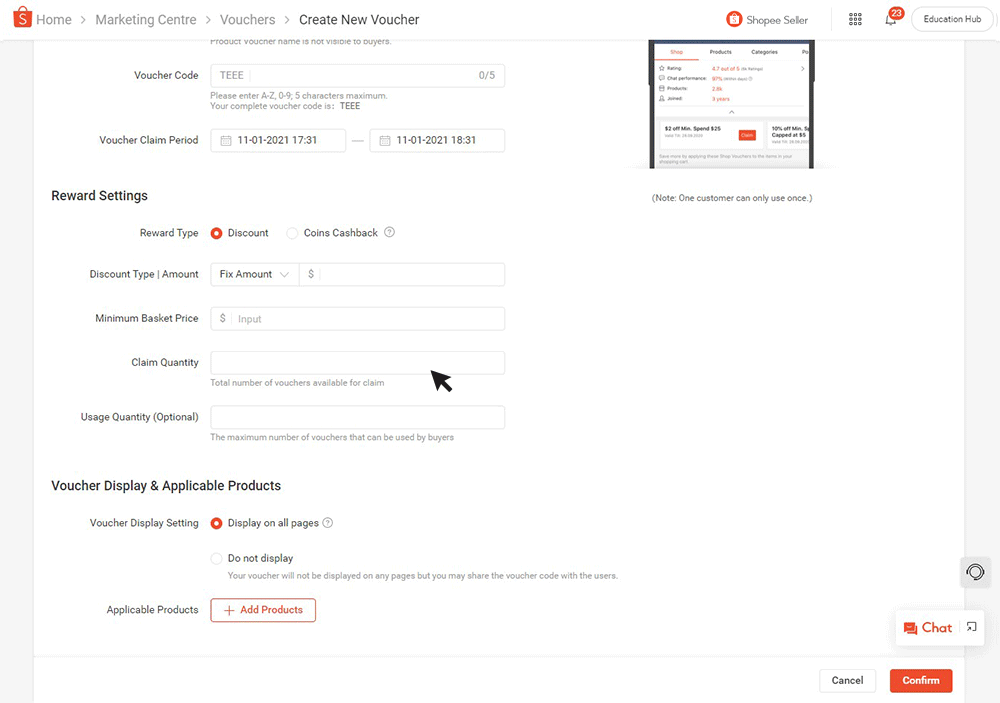
Task: Select the Discount reward type radio
Action: [x=216, y=232]
